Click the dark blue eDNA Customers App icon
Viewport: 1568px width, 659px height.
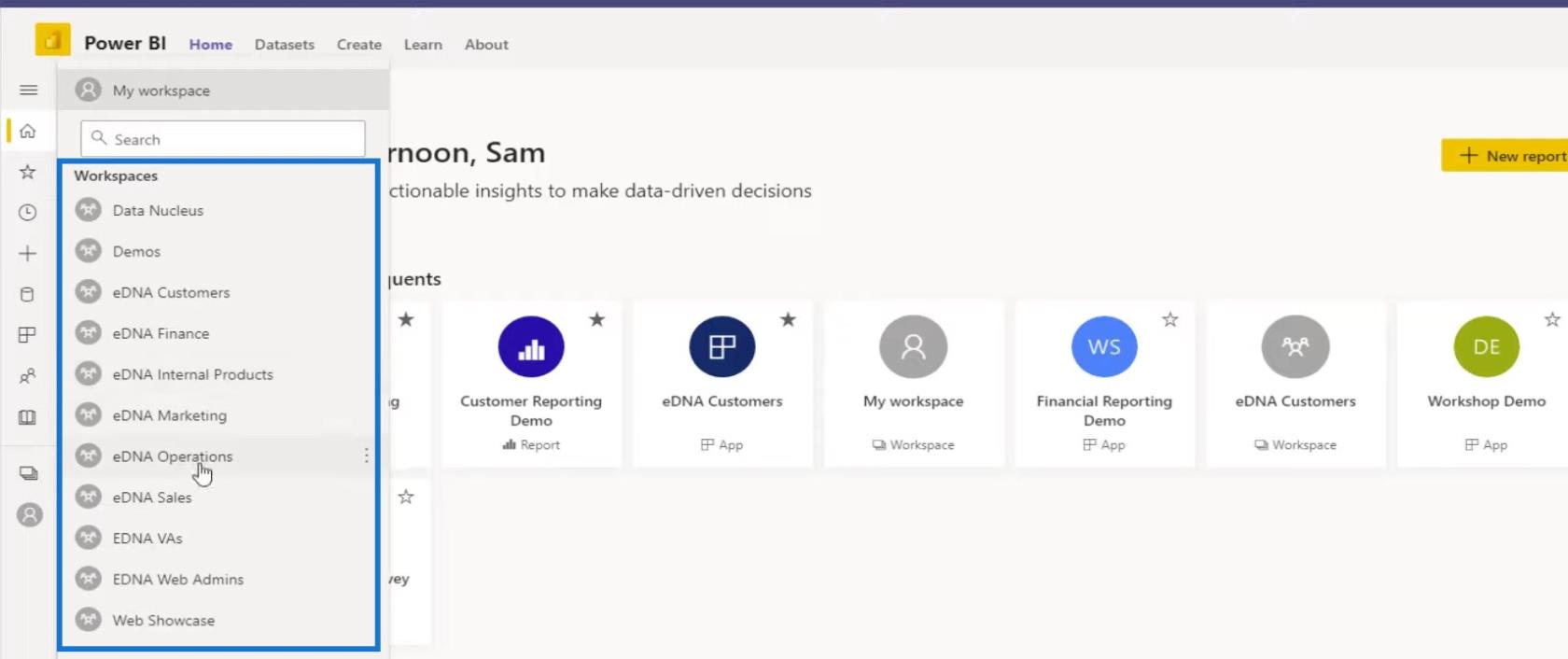(722, 346)
